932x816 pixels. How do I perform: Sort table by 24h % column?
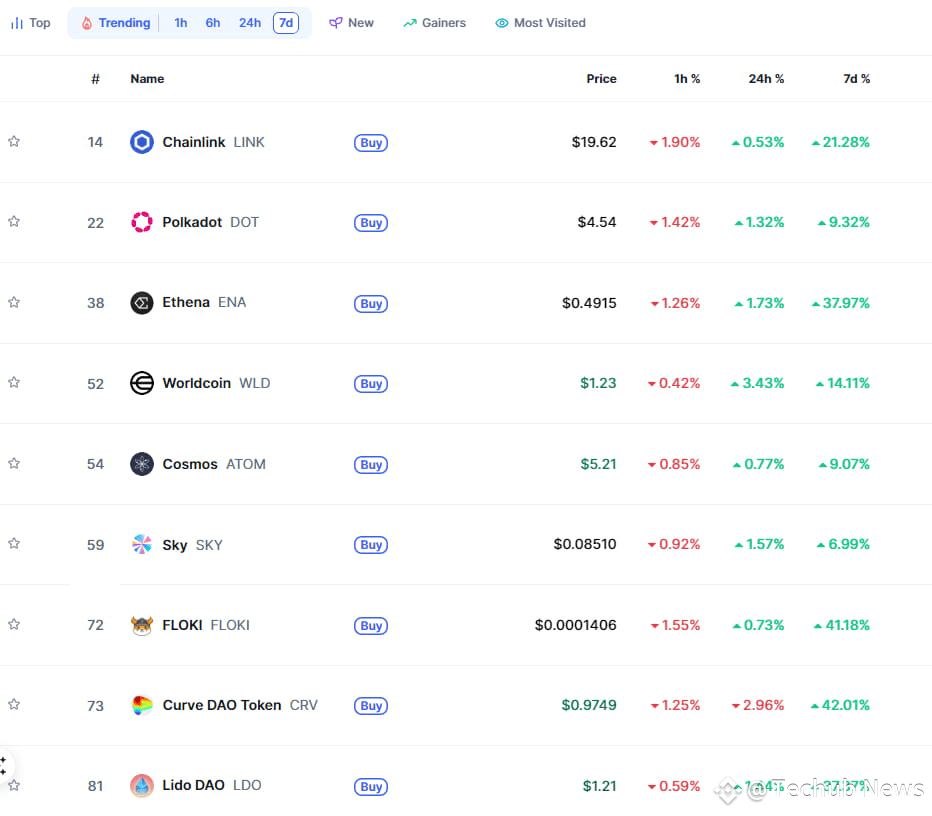pyautogui.click(x=766, y=78)
